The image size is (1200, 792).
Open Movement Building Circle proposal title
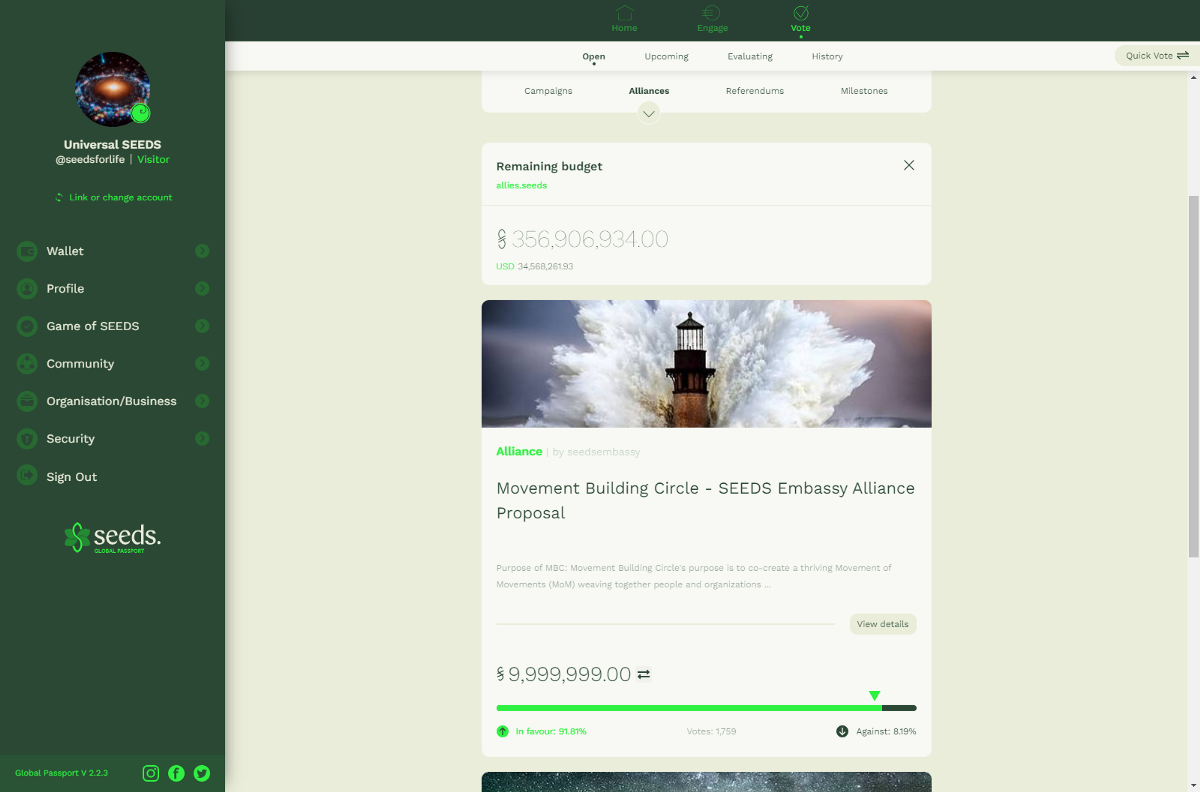click(706, 500)
